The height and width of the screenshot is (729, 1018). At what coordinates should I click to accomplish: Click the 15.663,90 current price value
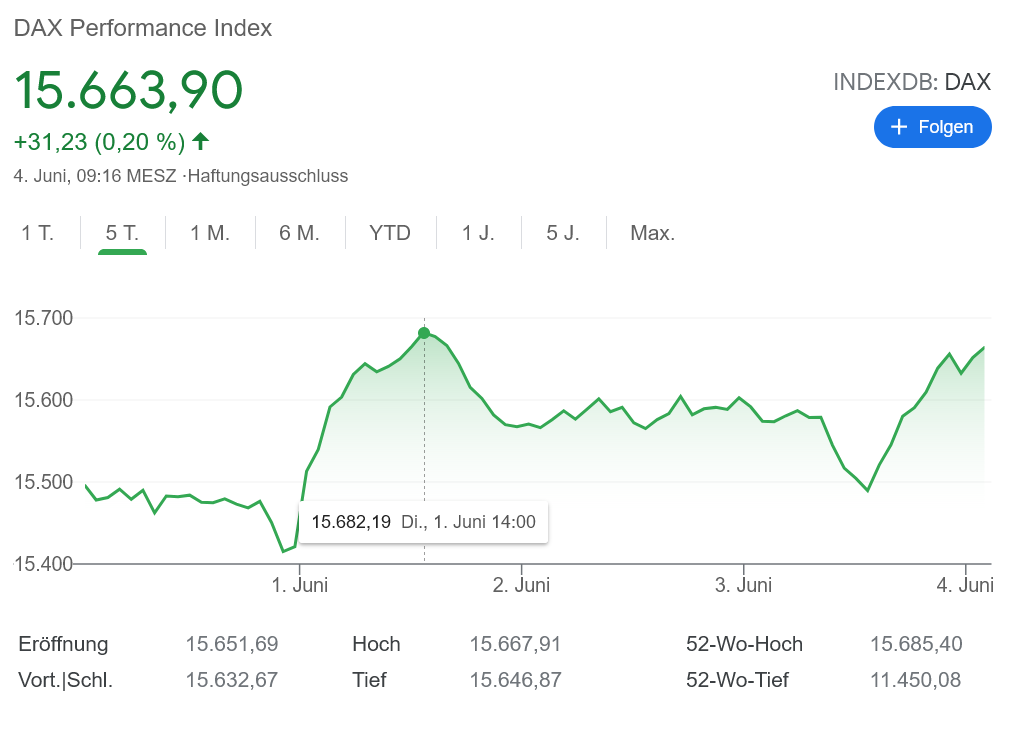[128, 90]
